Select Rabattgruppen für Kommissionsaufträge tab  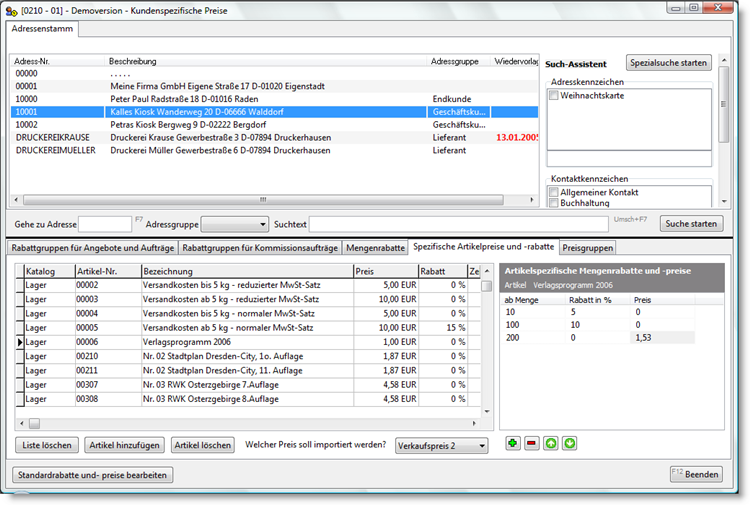pyautogui.click(x=260, y=247)
